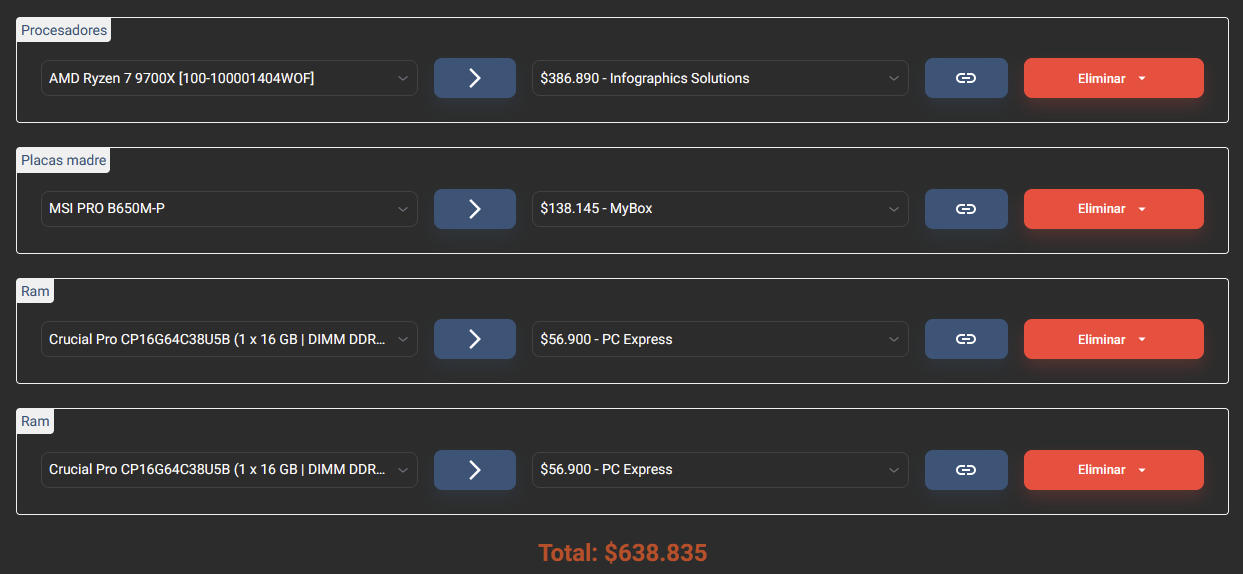The height and width of the screenshot is (574, 1243).
Task: Open the Infographics Solutions store link icon
Action: [x=966, y=78]
